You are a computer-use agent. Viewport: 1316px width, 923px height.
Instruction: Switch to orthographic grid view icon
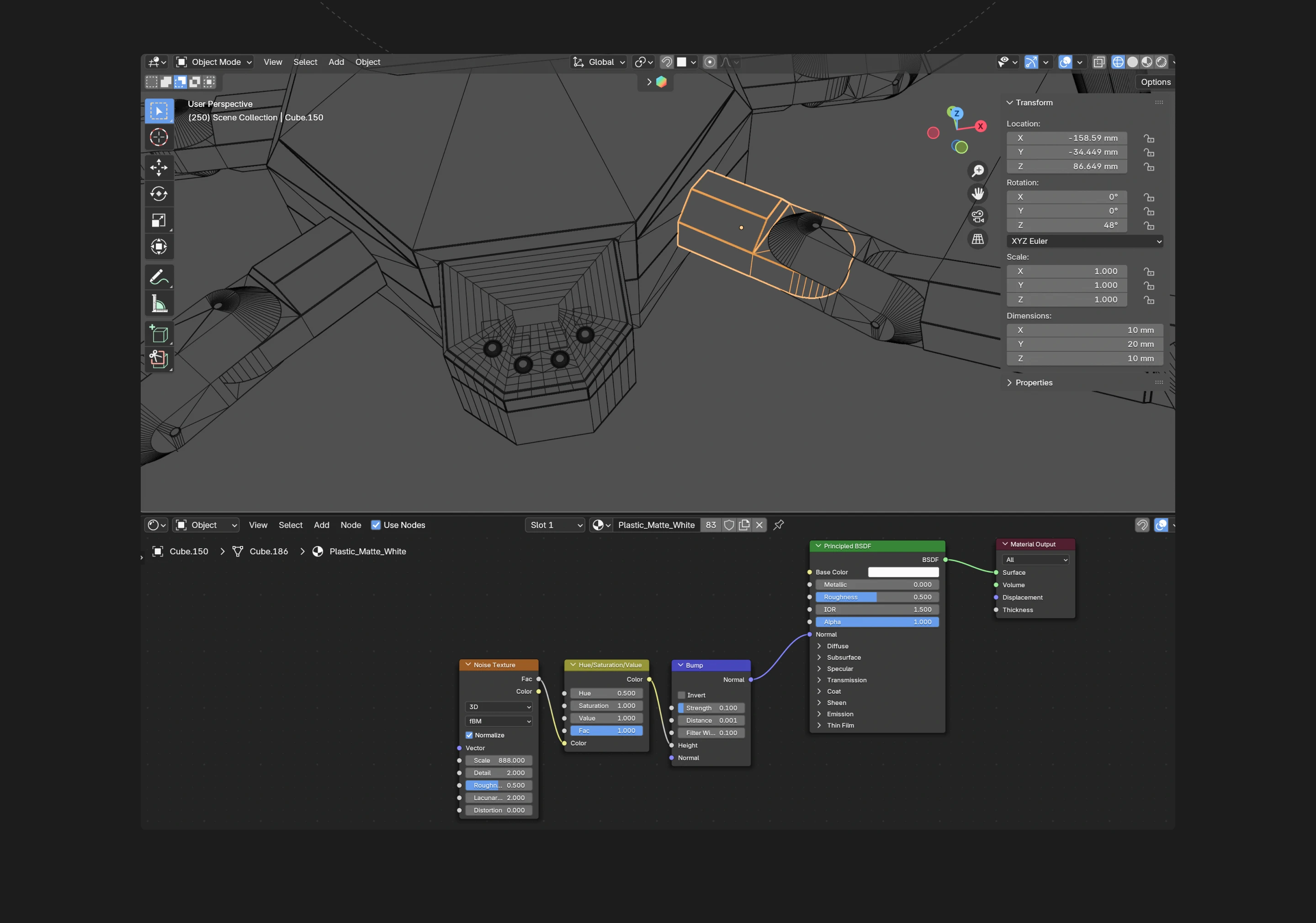[x=978, y=239]
